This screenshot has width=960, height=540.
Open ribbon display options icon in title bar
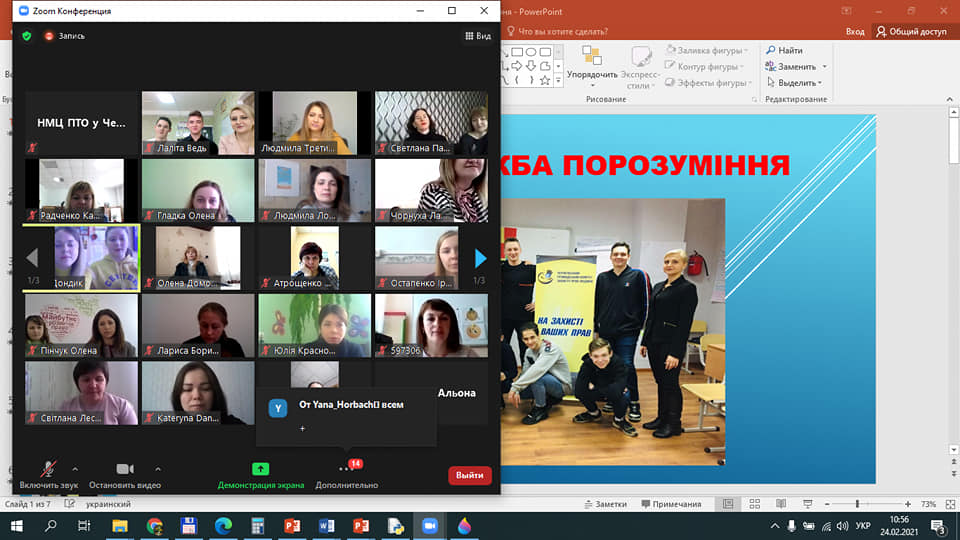coord(846,11)
